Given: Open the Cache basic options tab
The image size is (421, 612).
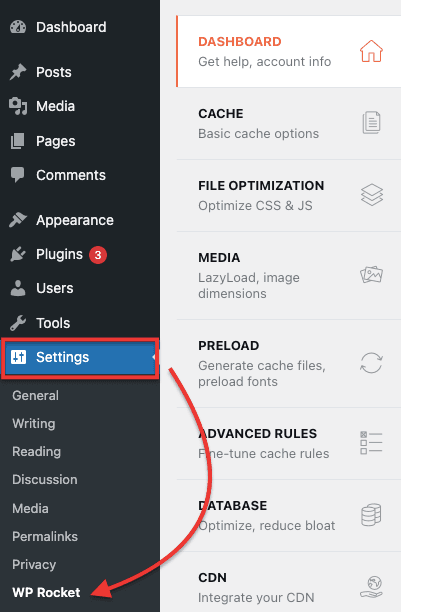Looking at the screenshot, I should (x=289, y=123).
